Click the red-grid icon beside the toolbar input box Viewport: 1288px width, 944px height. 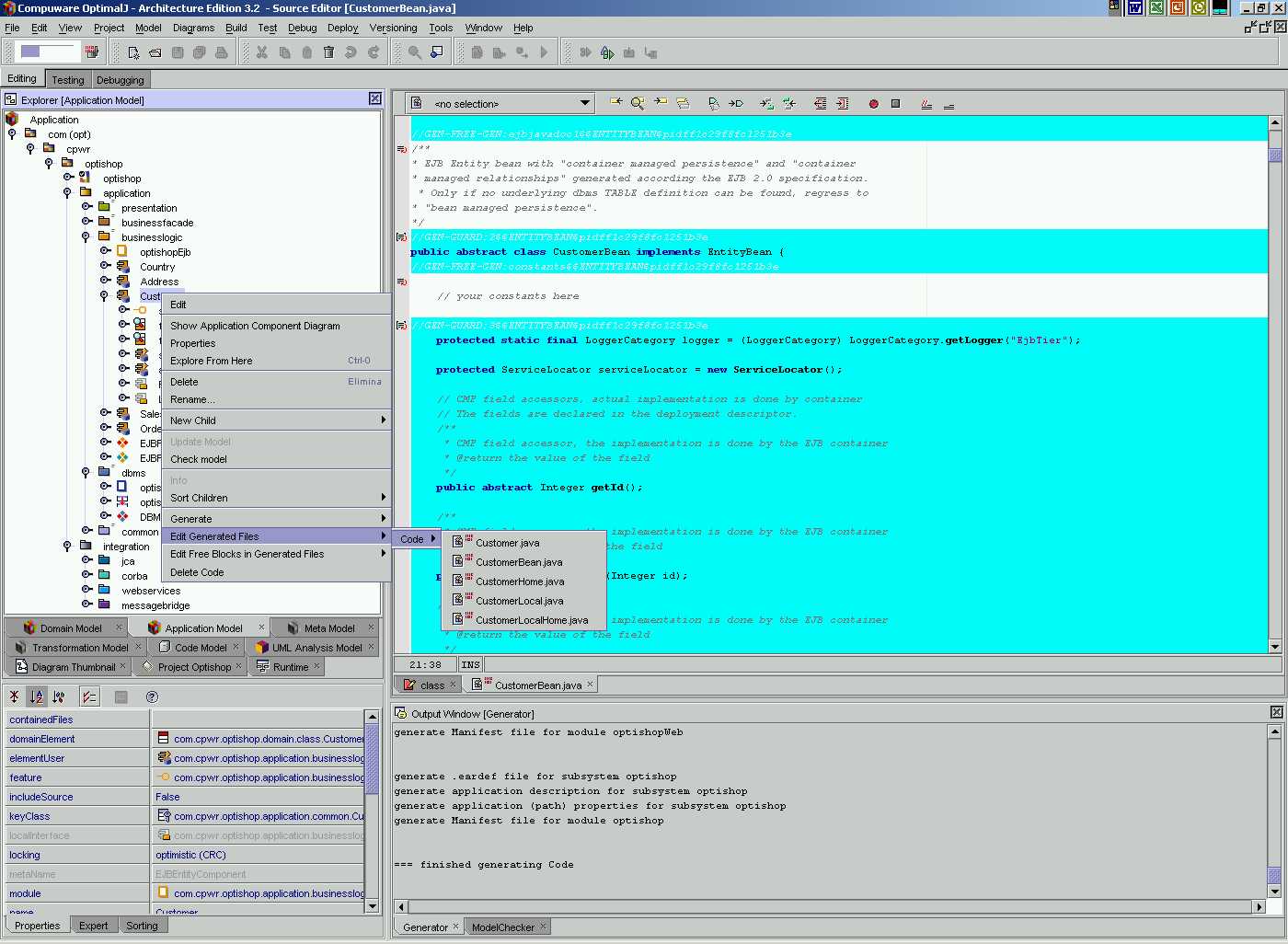click(92, 52)
